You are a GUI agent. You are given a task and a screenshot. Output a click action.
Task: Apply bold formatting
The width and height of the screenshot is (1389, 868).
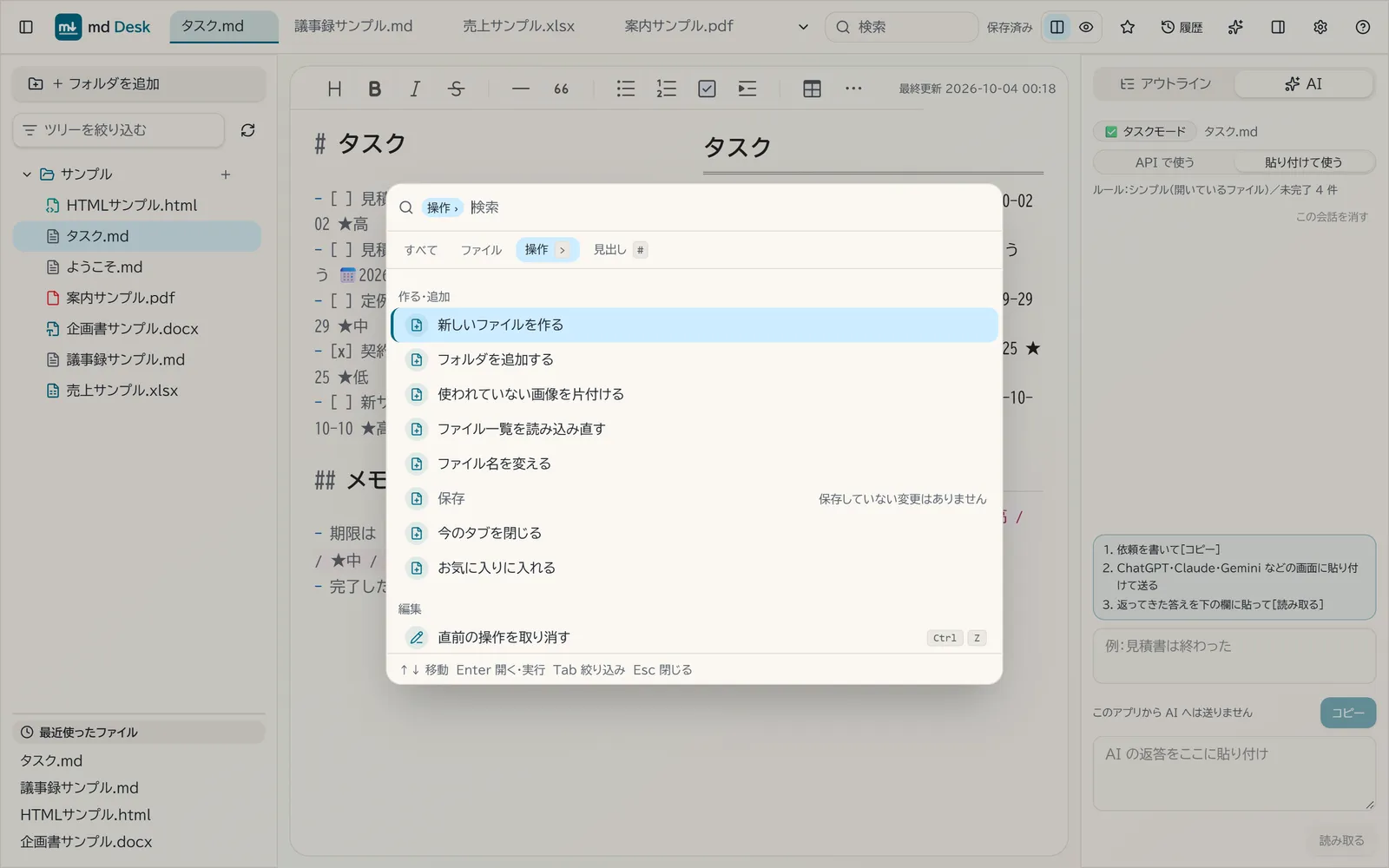pos(375,89)
